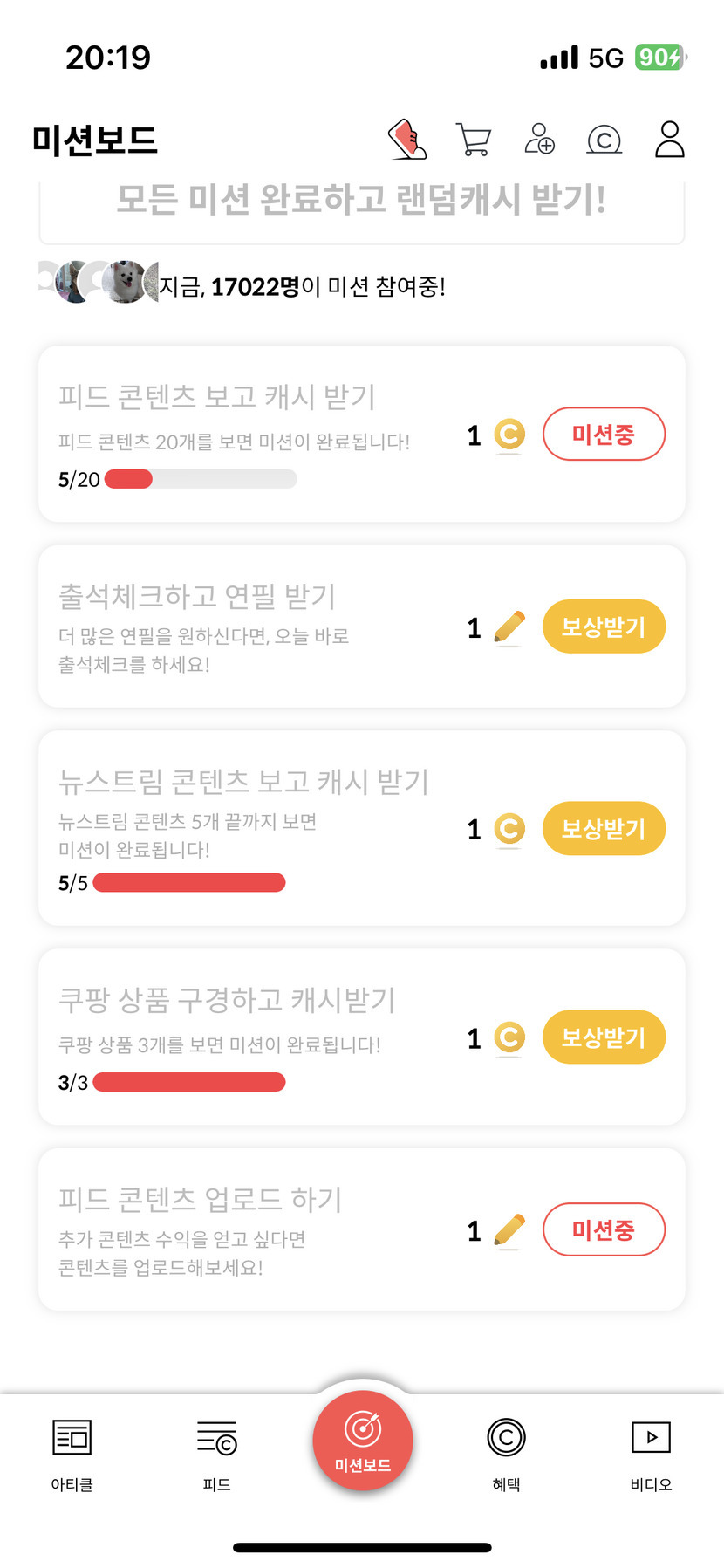Tap 미션중 button for feed content mission
This screenshot has height=1568, width=724.
pos(604,434)
